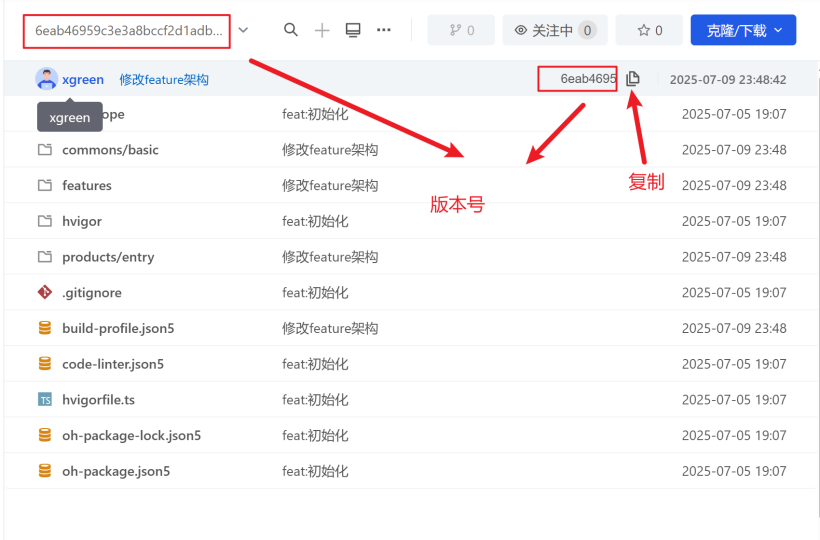Click the fork button showing 0

460,30
